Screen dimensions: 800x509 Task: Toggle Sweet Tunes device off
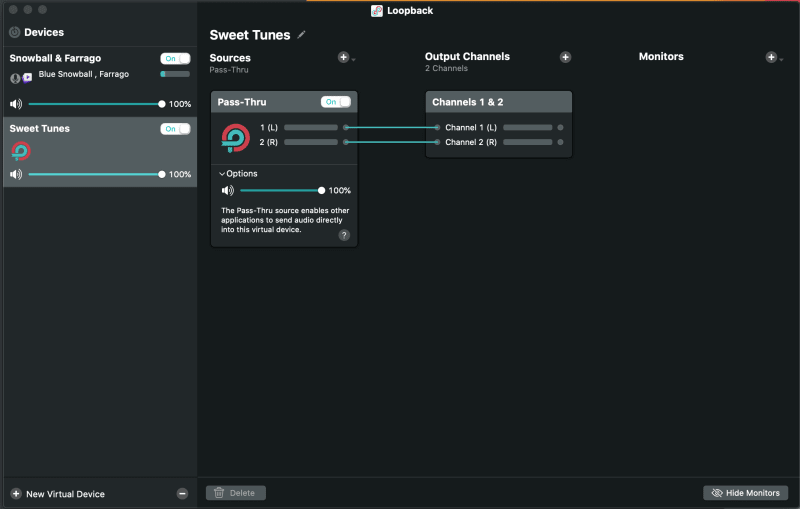point(176,129)
